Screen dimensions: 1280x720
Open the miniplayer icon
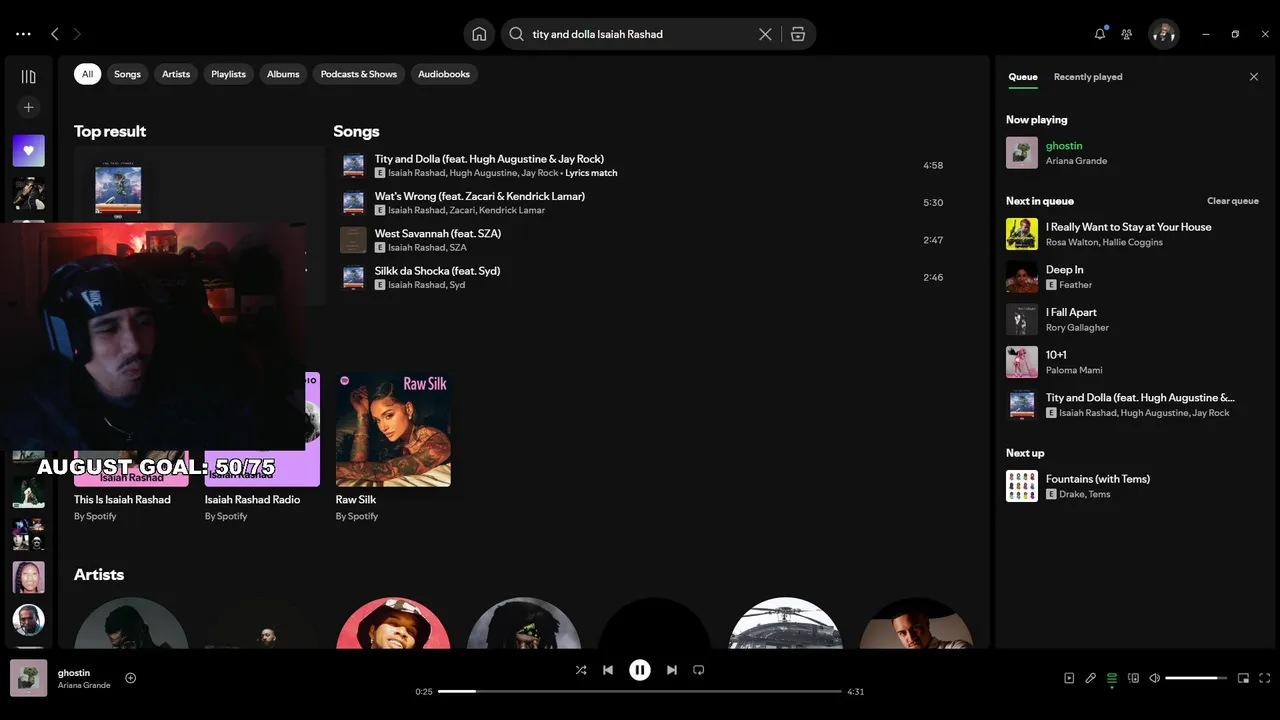click(1243, 678)
